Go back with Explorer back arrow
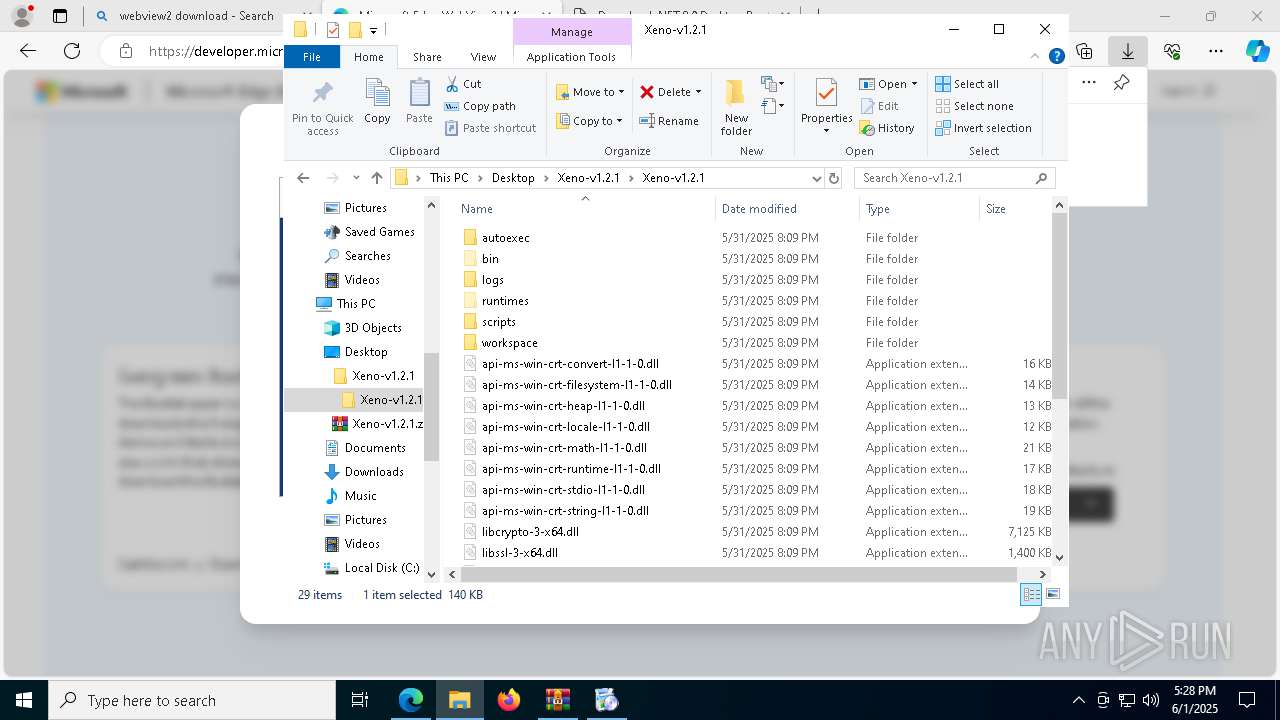 [304, 178]
